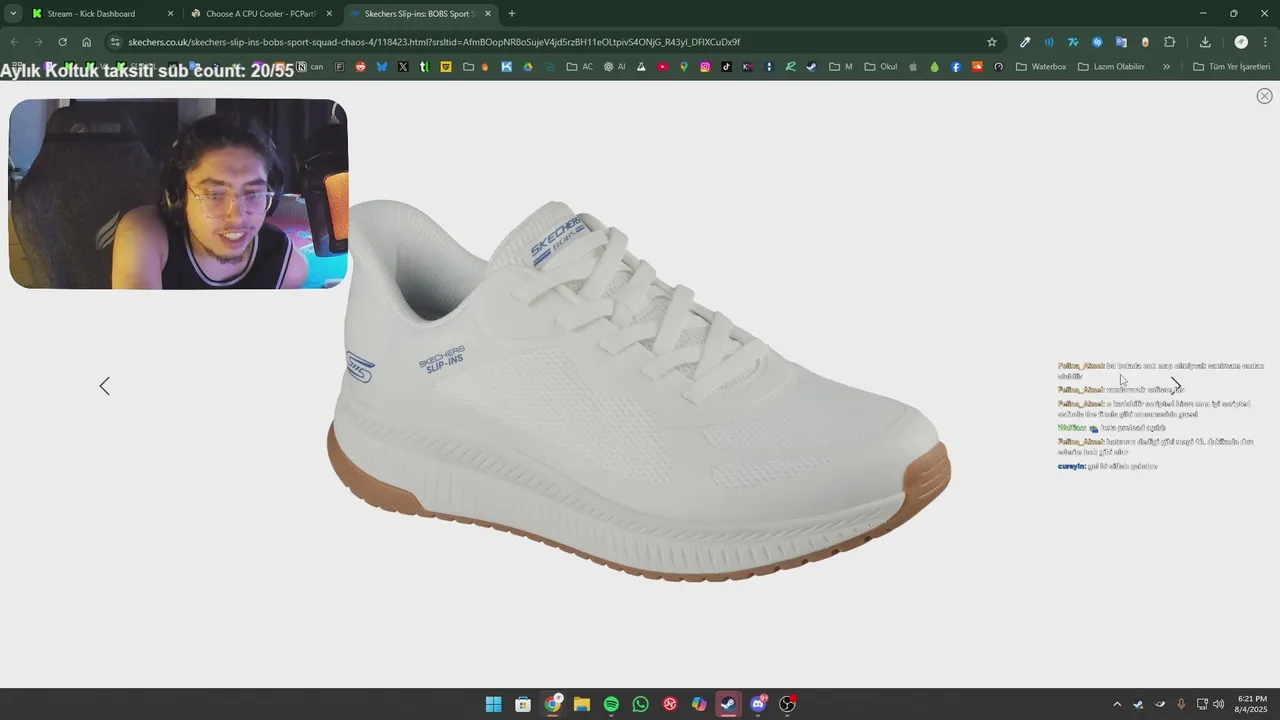This screenshot has width=1280, height=720.
Task: Open a new browser tab
Action: coord(512,14)
